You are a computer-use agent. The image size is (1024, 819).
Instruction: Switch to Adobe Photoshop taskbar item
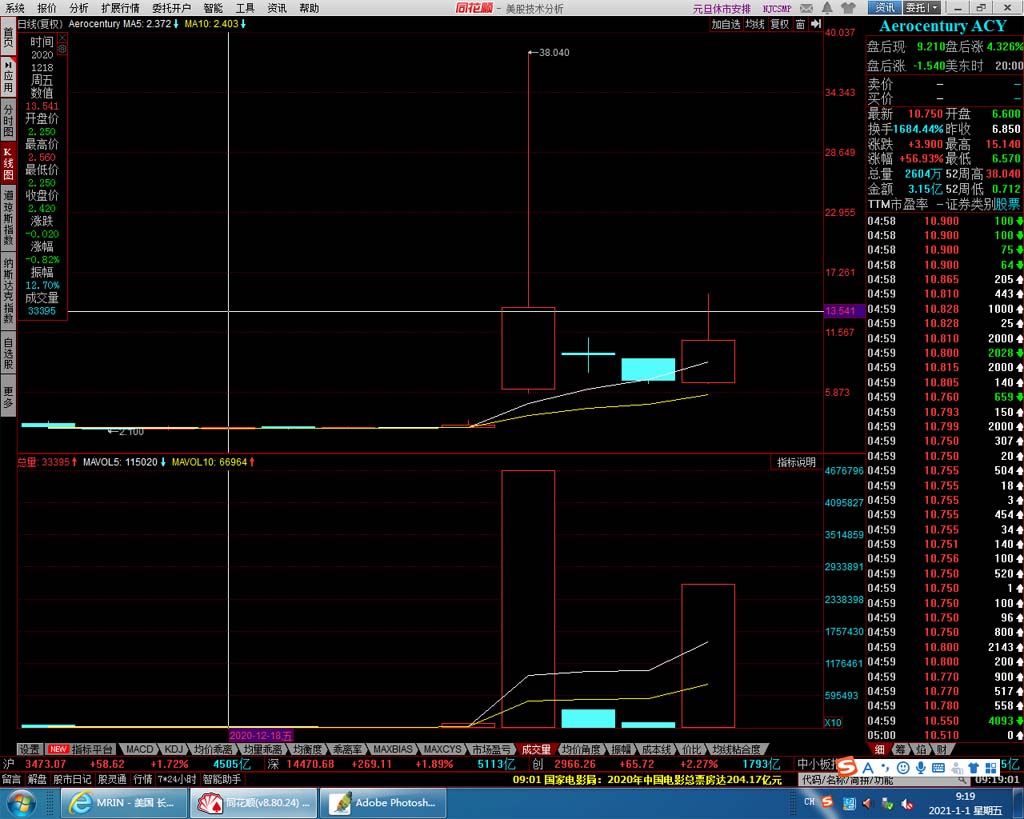(383, 803)
